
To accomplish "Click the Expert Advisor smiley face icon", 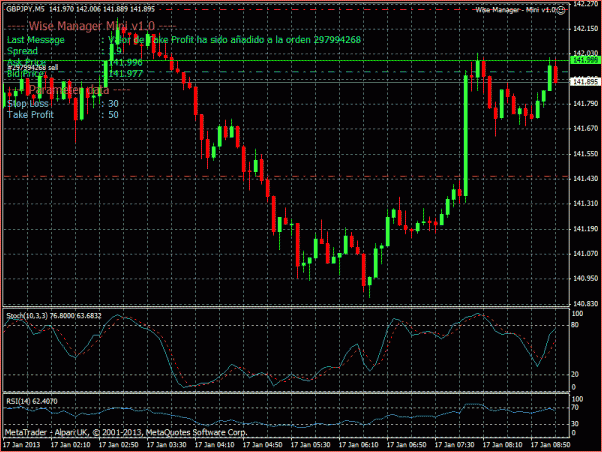I will tap(561, 10).
